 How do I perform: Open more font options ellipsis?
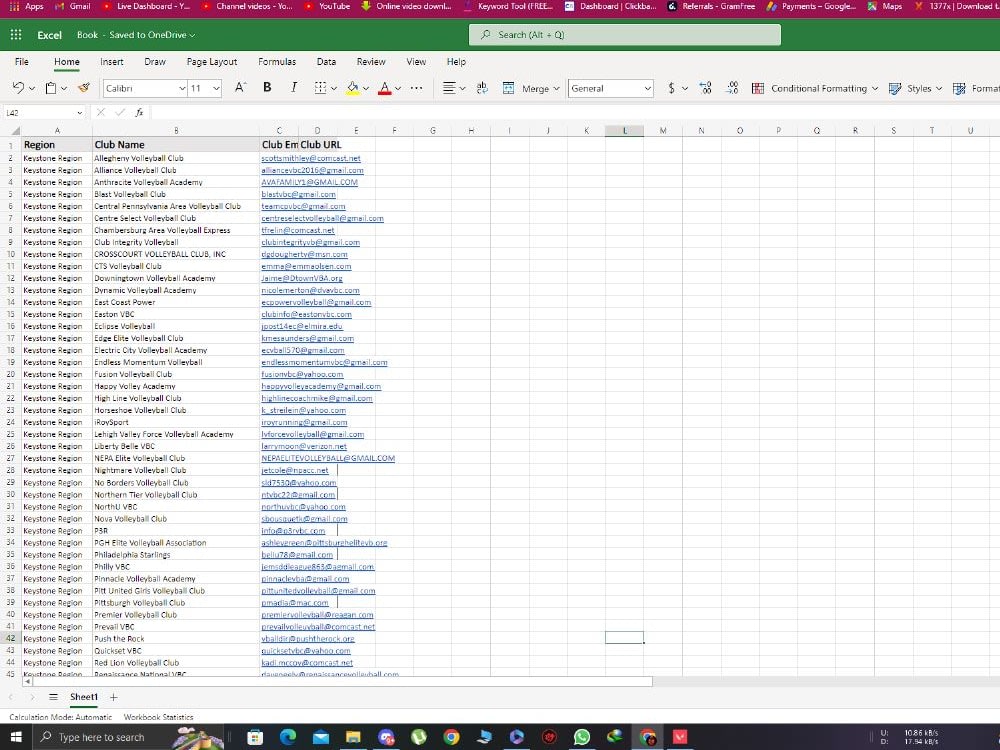pos(416,88)
